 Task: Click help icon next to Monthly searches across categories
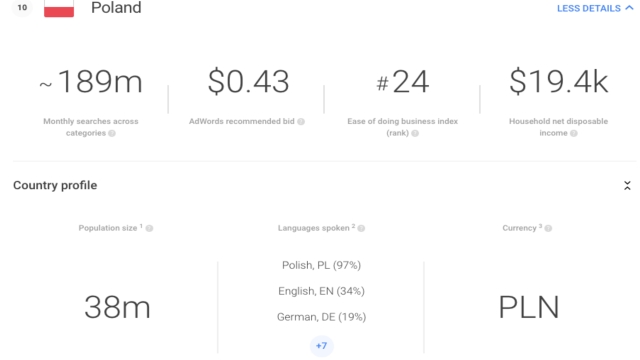tap(112, 133)
